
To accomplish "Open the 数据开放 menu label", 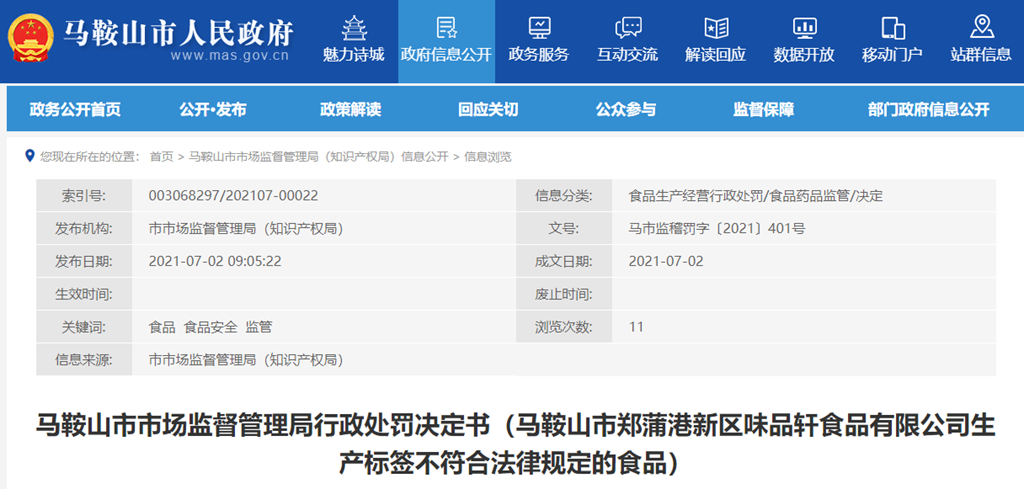I will (804, 55).
